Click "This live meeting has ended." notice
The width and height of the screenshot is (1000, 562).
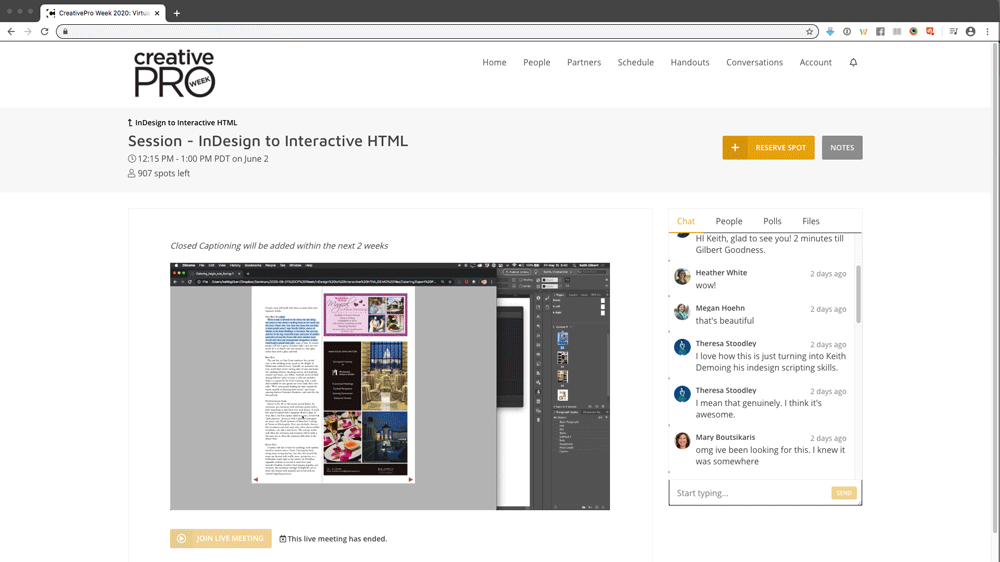[x=337, y=538]
